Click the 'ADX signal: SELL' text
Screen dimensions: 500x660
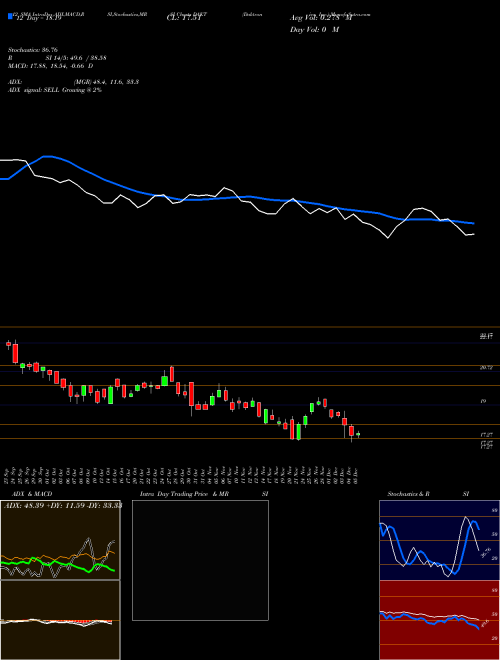pos(34,90)
